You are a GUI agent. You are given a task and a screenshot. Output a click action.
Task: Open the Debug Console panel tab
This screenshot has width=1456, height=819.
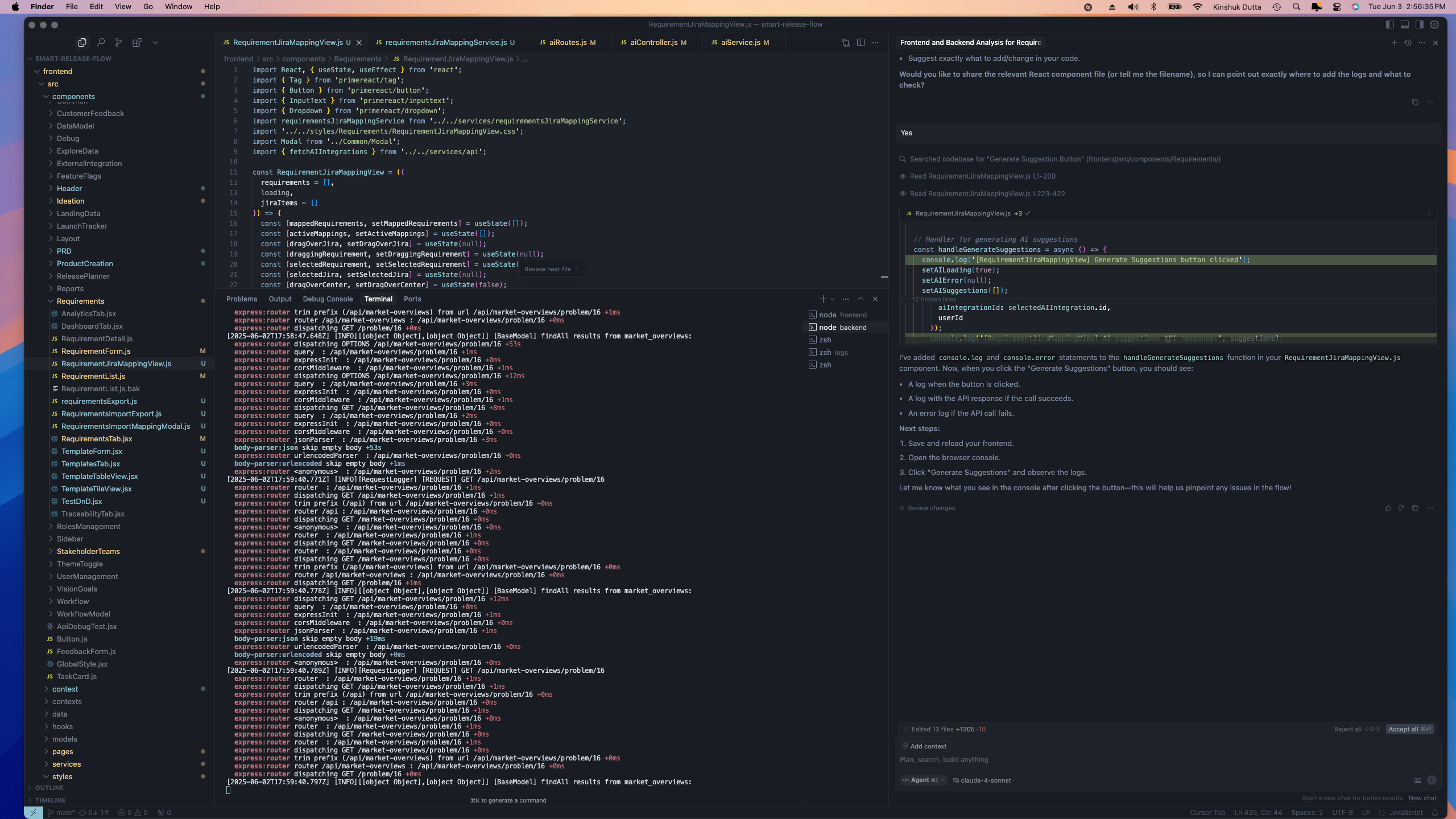click(328, 299)
